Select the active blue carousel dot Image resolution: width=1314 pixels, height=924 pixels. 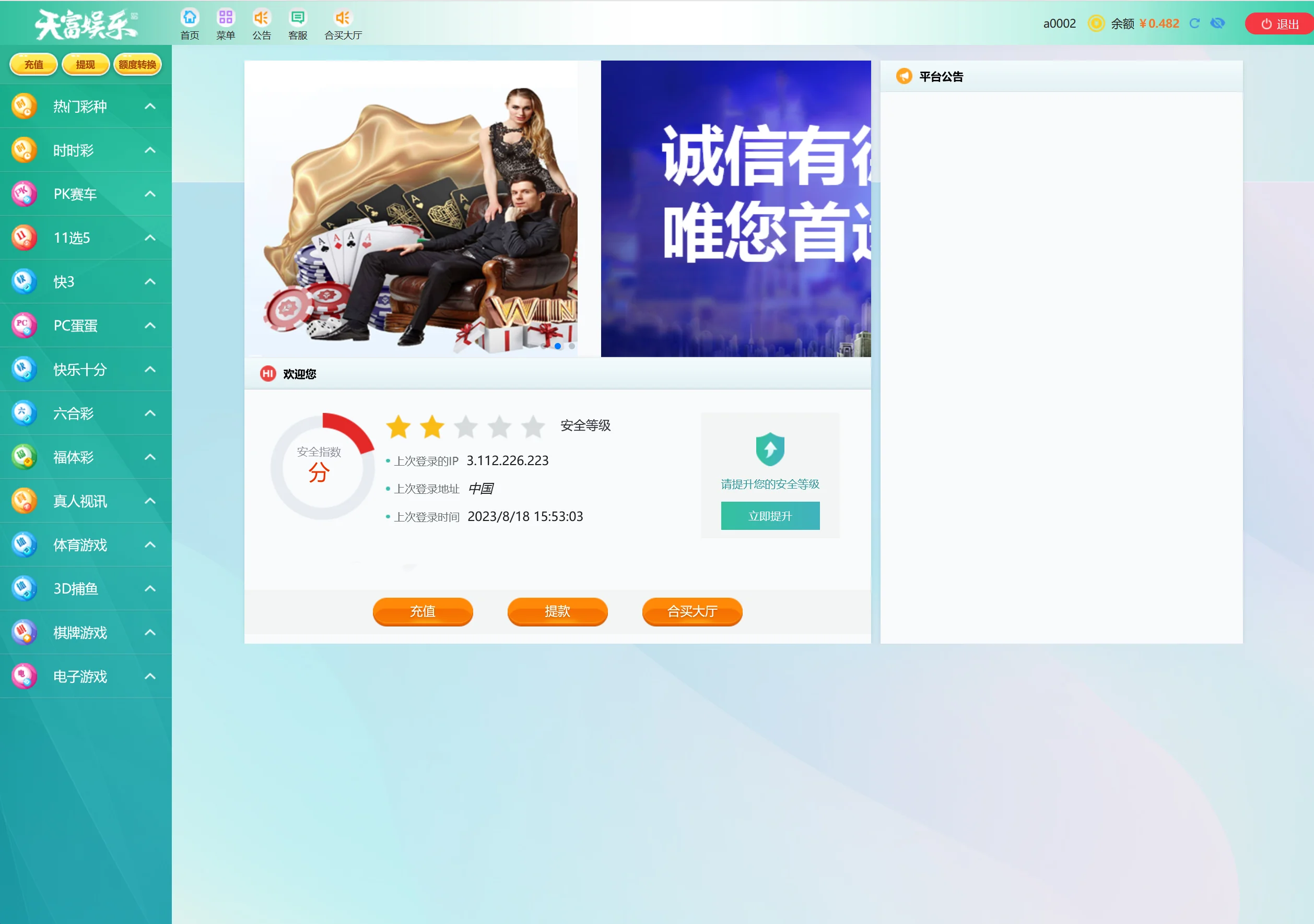(x=557, y=346)
